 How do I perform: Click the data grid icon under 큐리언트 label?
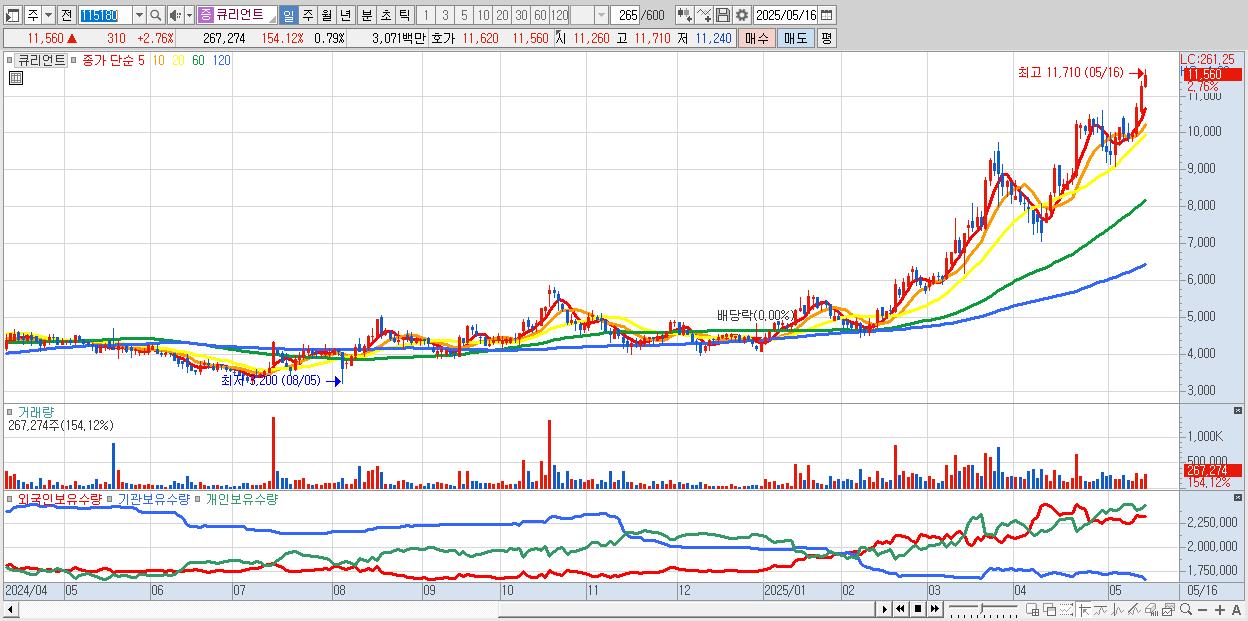pyautogui.click(x=16, y=78)
